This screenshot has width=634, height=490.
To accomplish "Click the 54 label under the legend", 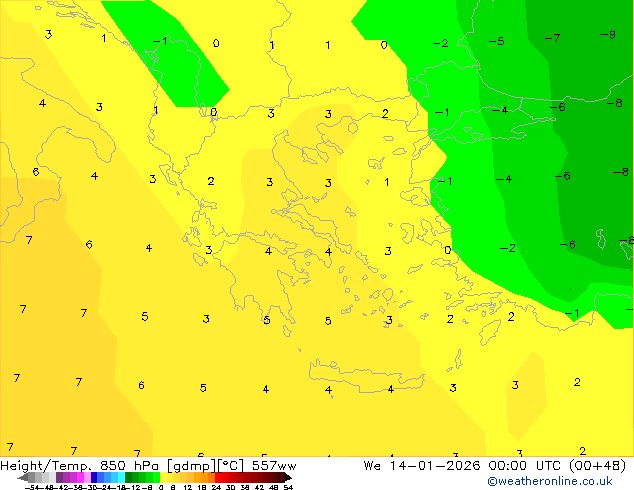I will click(x=288, y=487).
